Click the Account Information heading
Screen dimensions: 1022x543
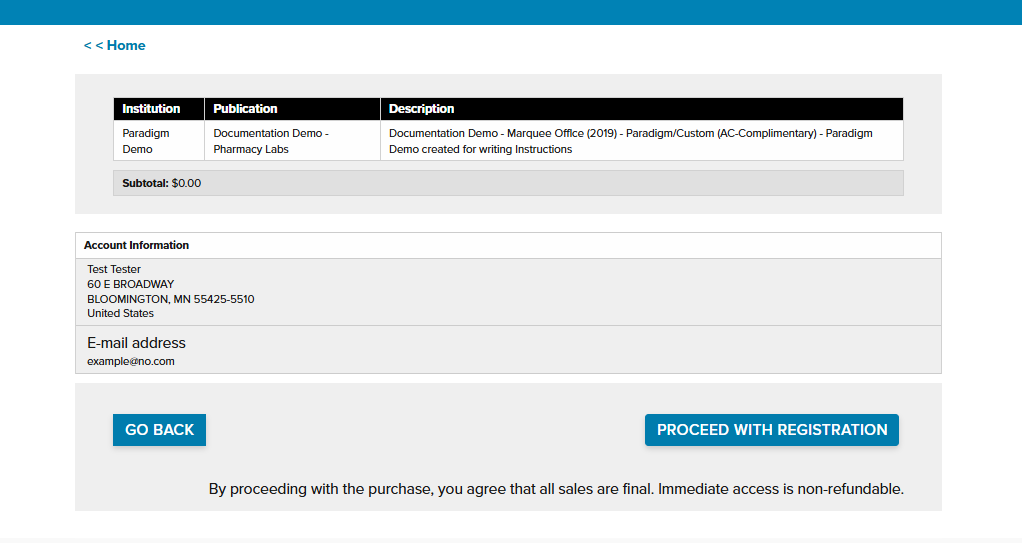point(136,245)
